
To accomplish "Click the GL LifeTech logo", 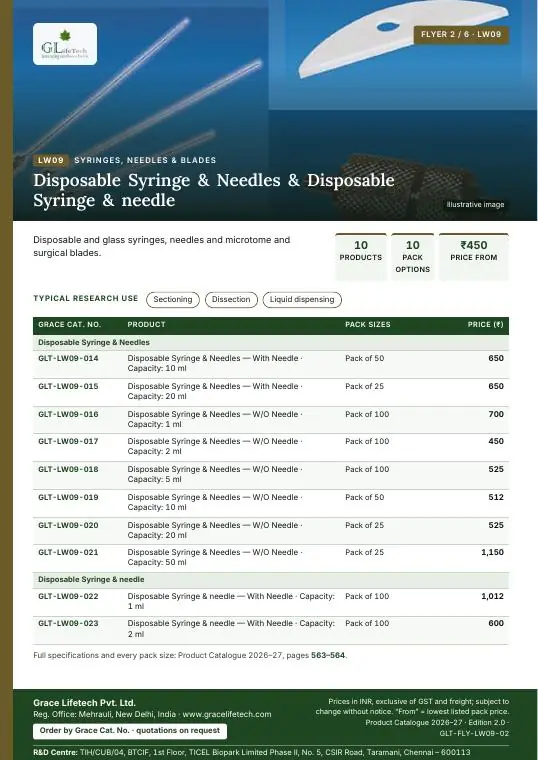I will tap(65, 44).
